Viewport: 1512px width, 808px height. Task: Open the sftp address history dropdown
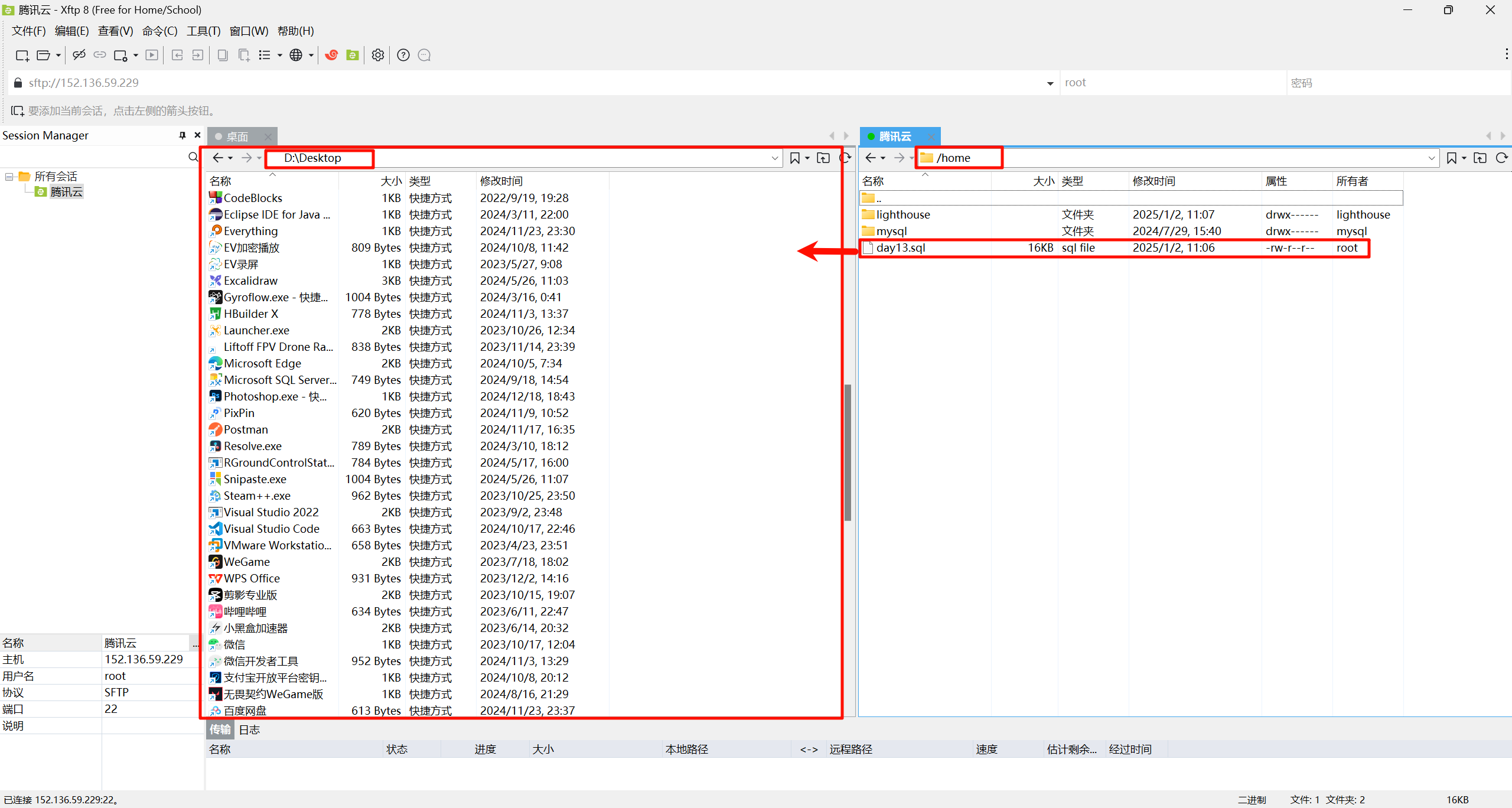[1050, 83]
